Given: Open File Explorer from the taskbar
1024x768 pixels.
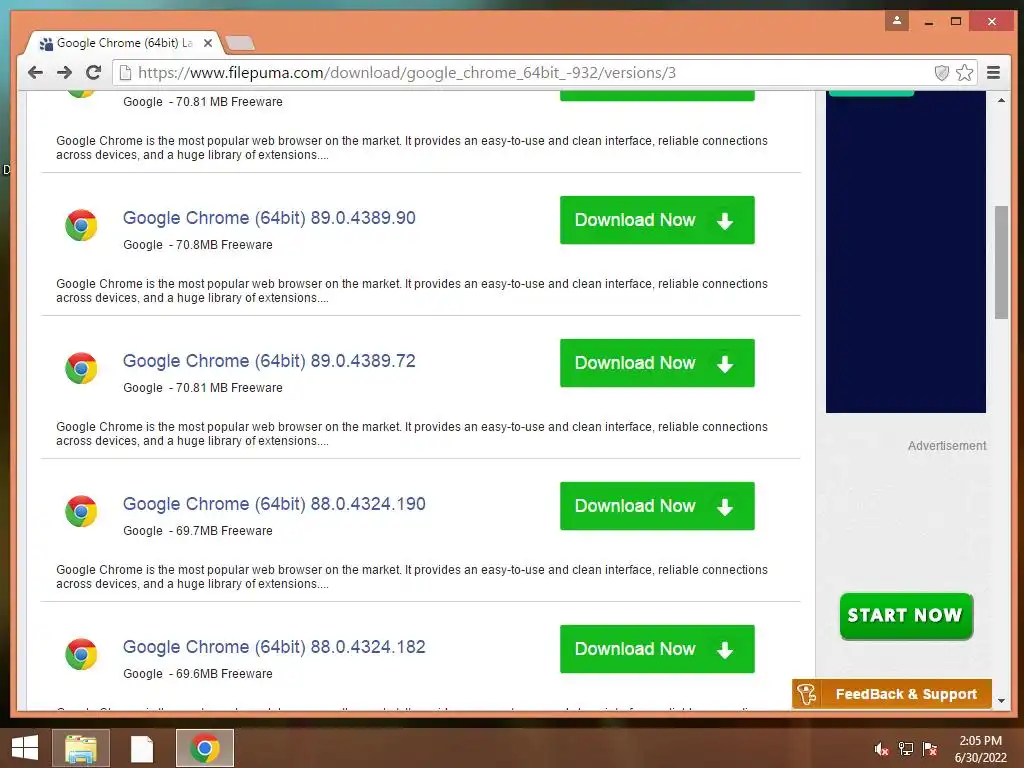Looking at the screenshot, I should pos(81,748).
